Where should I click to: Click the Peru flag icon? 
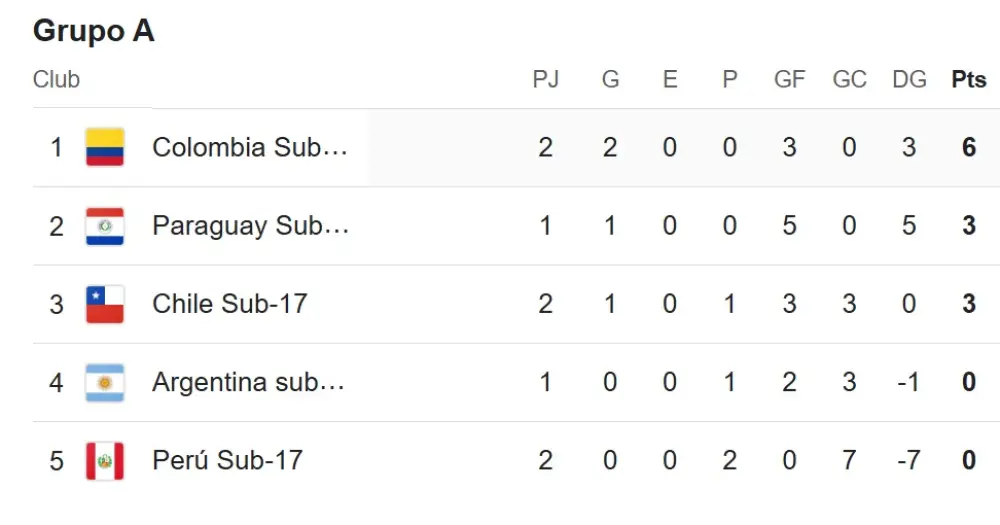[105, 461]
